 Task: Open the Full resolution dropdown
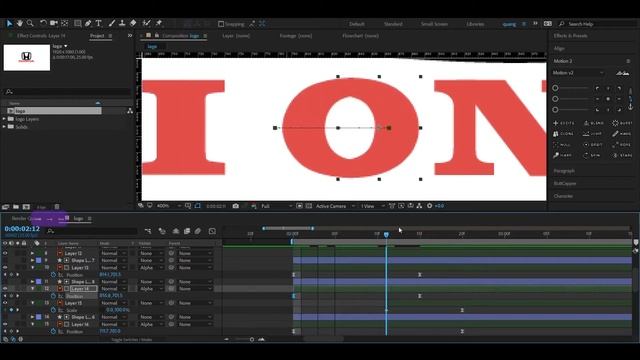pos(276,206)
